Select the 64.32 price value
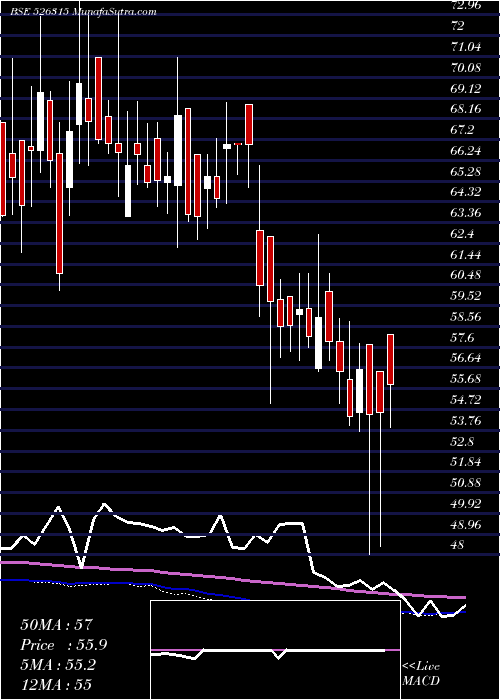 [x=467, y=192]
